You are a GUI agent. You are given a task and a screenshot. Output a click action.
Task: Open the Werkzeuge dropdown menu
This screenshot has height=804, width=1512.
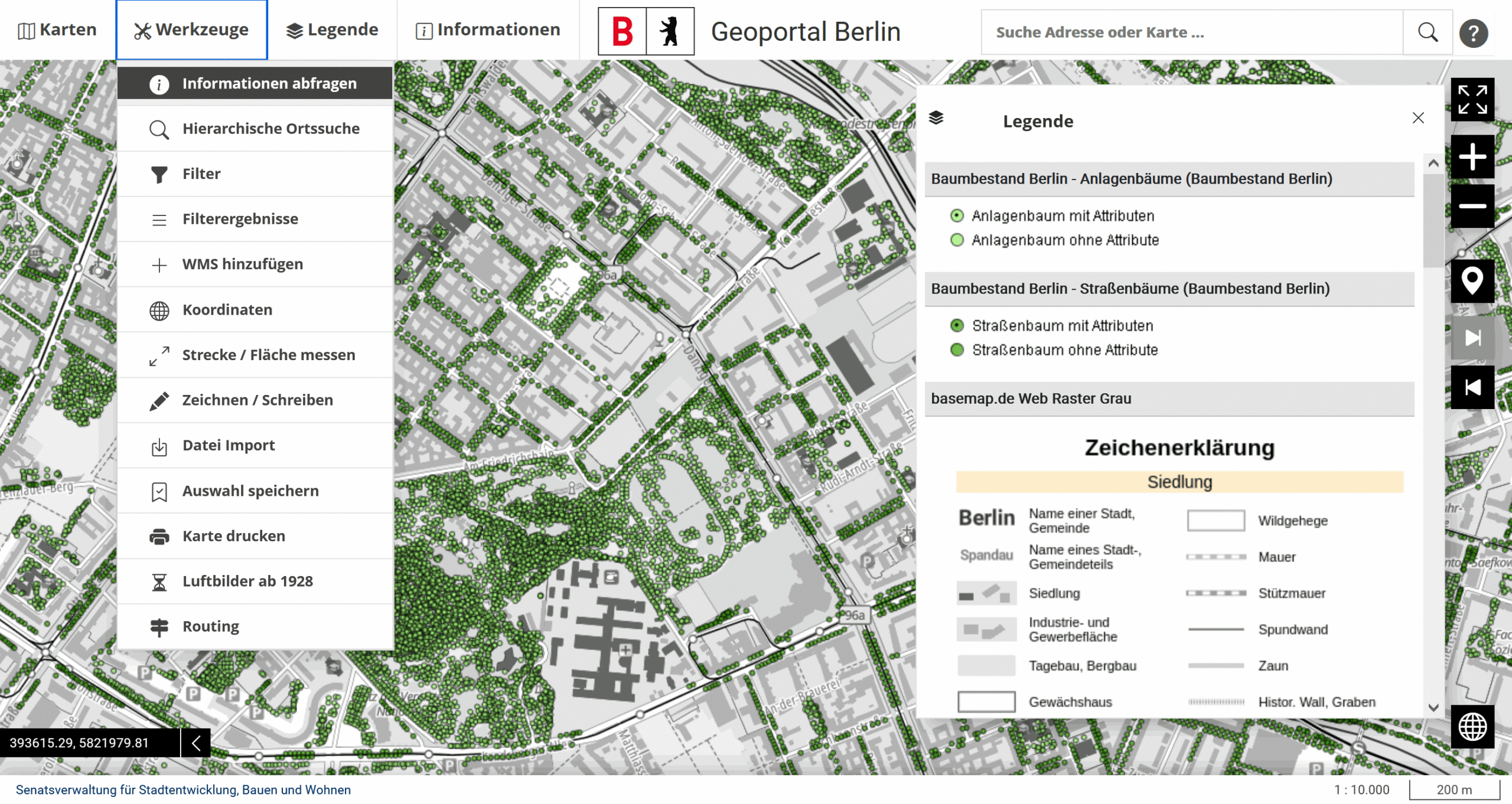(x=191, y=30)
